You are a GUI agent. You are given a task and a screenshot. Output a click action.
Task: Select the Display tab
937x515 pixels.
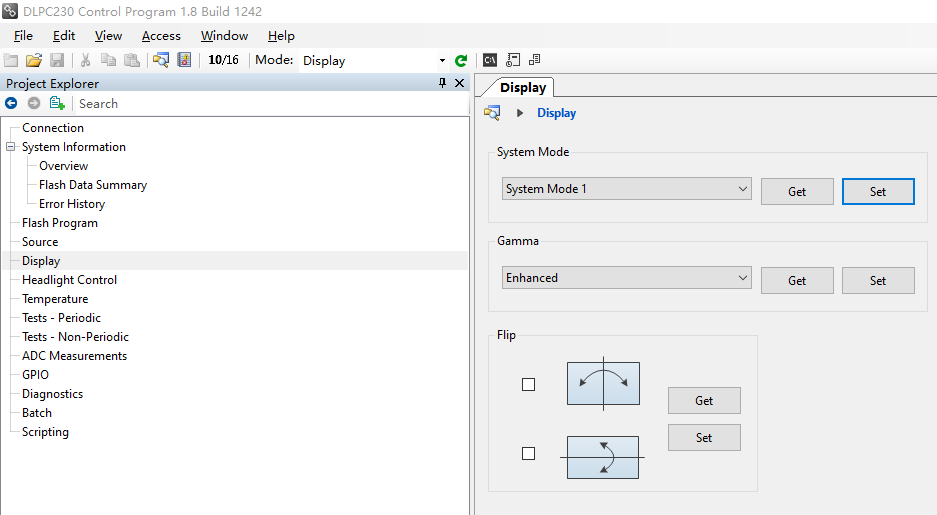(x=523, y=87)
